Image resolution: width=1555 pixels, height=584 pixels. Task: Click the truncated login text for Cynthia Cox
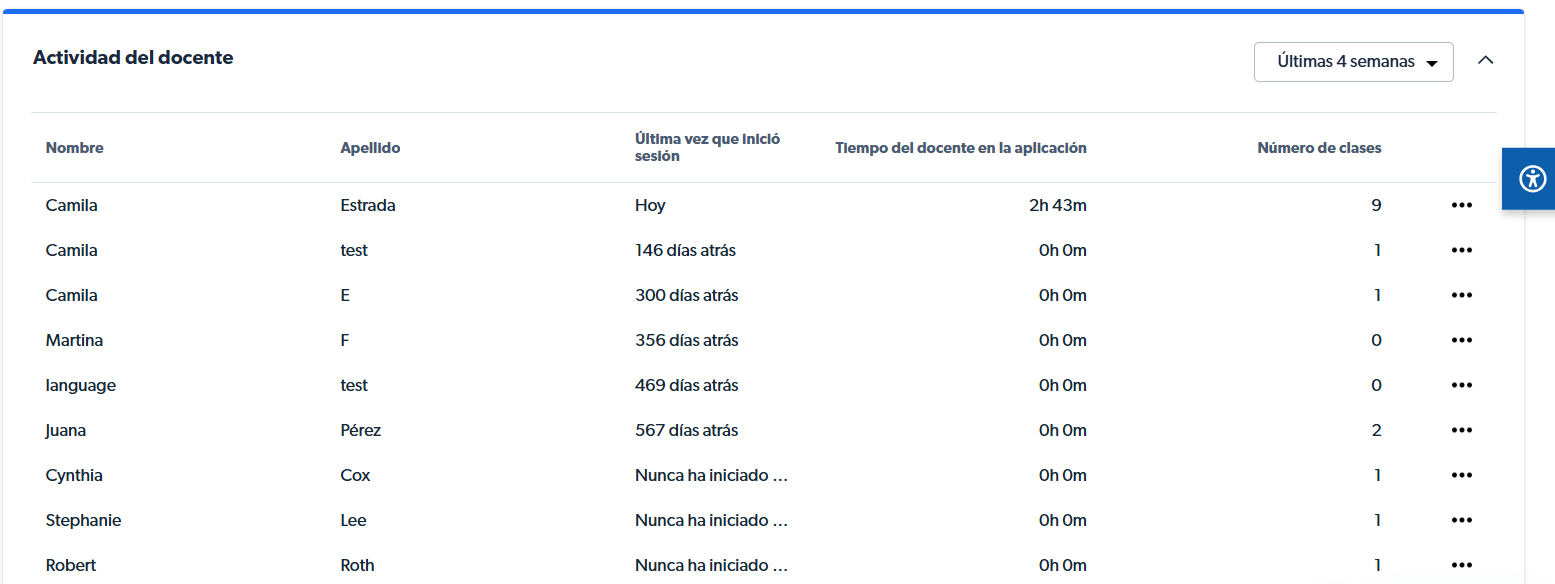(711, 475)
